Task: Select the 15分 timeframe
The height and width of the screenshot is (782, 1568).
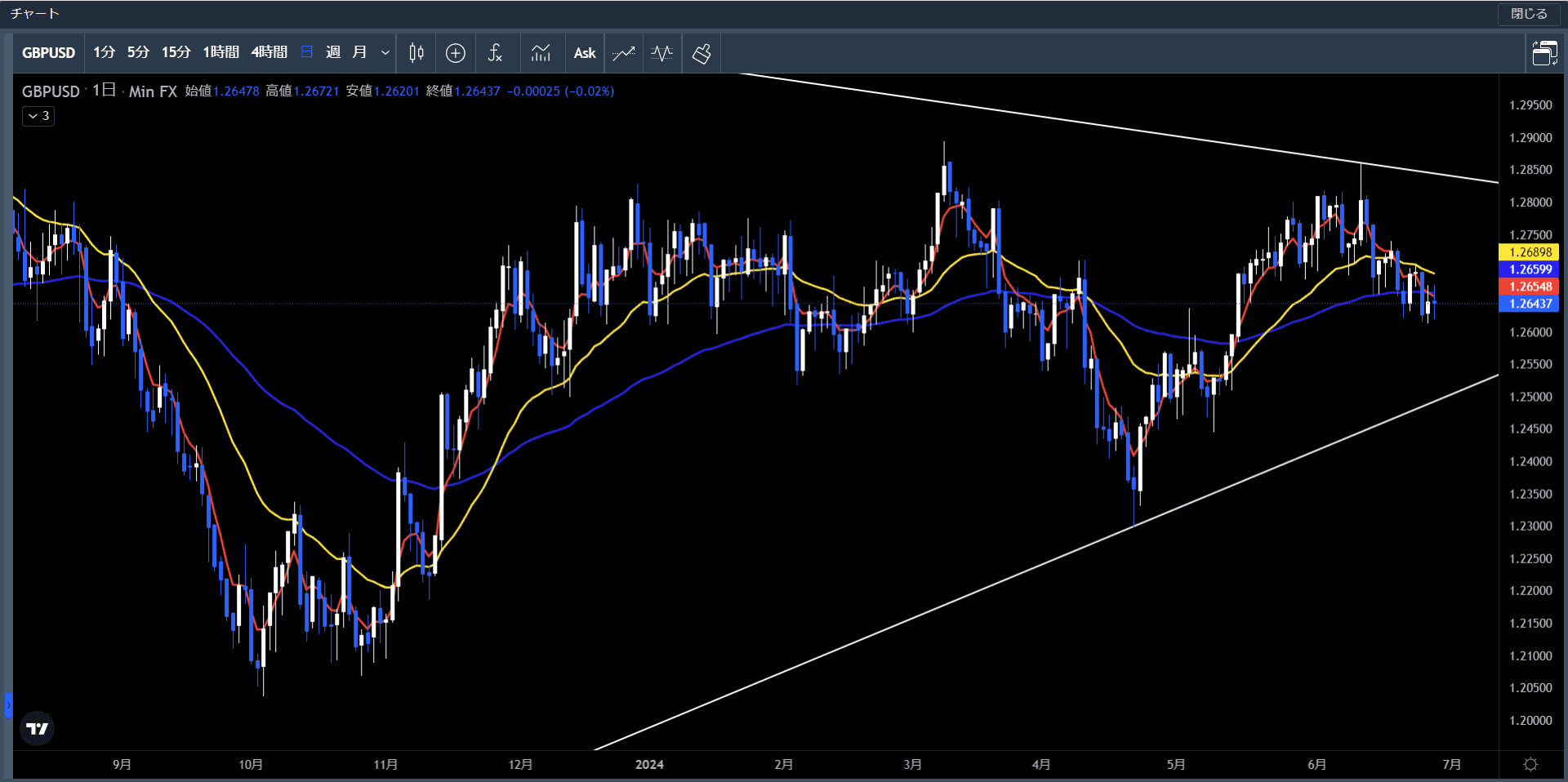Action: coord(176,53)
